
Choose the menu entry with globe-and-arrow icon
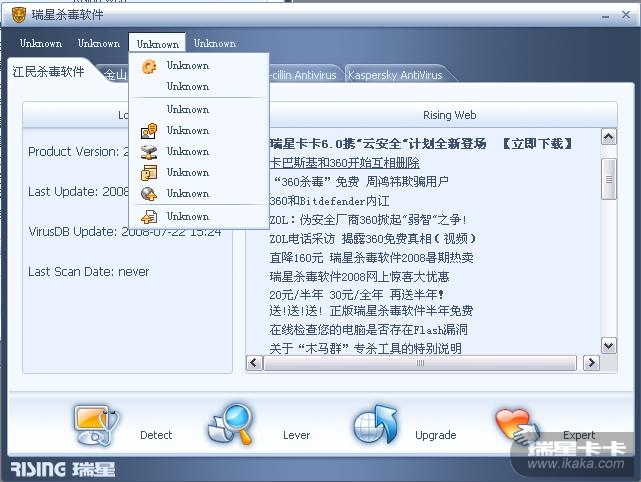click(199, 193)
